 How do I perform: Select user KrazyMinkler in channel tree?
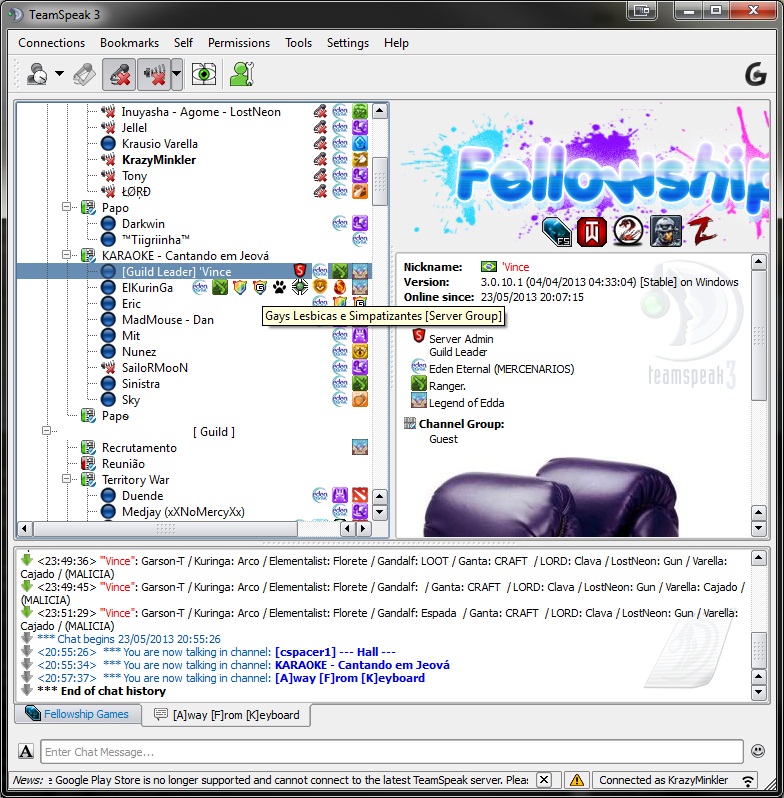pyautogui.click(x=159, y=160)
